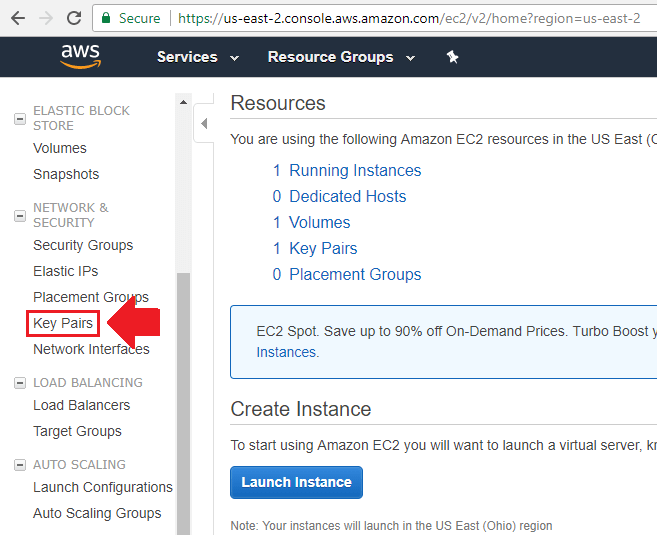The width and height of the screenshot is (657, 535).
Task: Open Target Groups in the sidebar
Action: tap(78, 432)
